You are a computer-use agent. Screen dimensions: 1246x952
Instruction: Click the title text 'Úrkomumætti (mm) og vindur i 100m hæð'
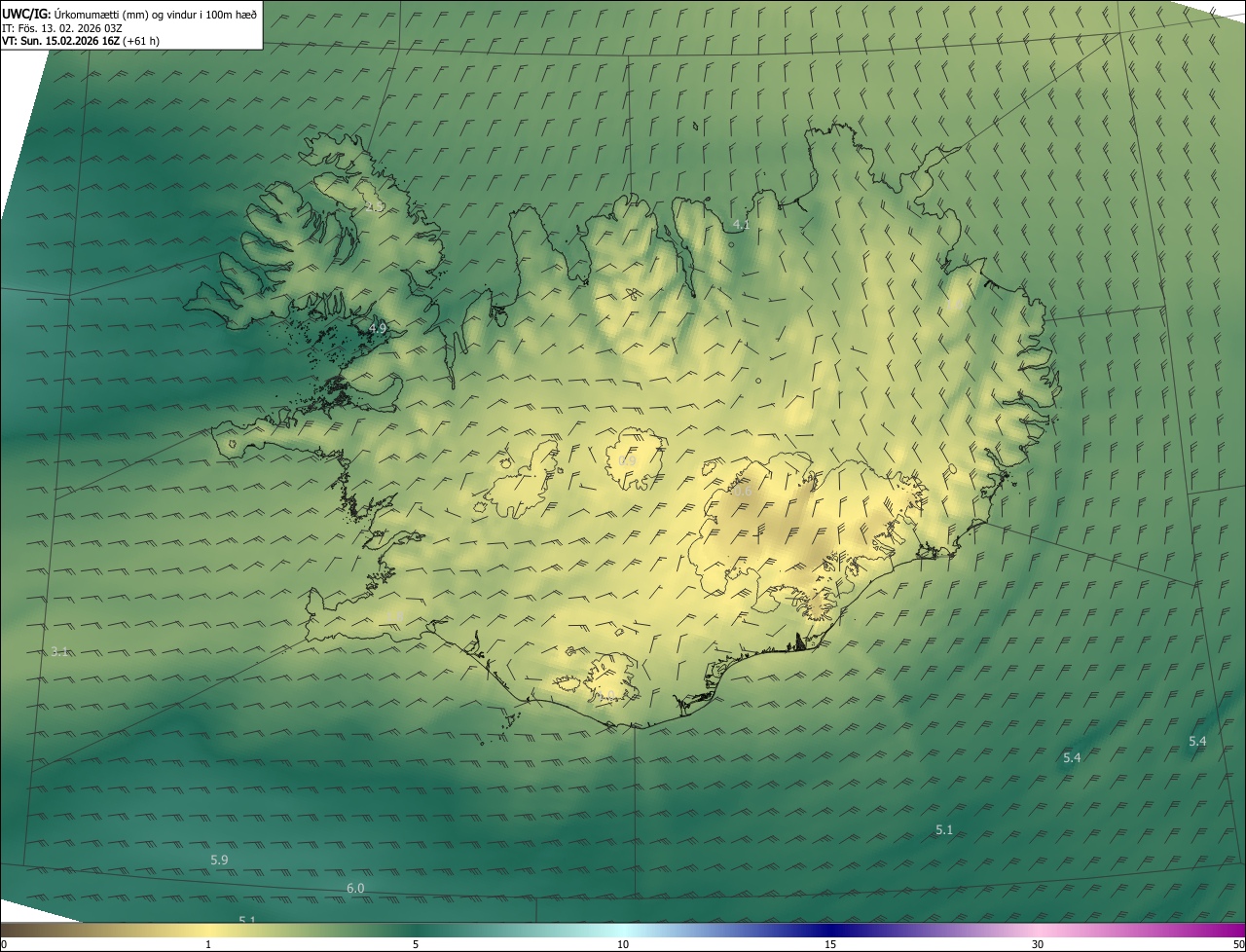(156, 13)
